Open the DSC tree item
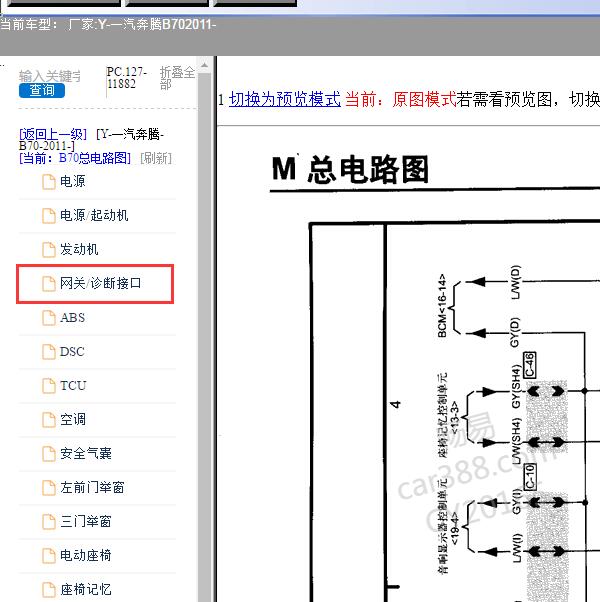 pos(72,351)
